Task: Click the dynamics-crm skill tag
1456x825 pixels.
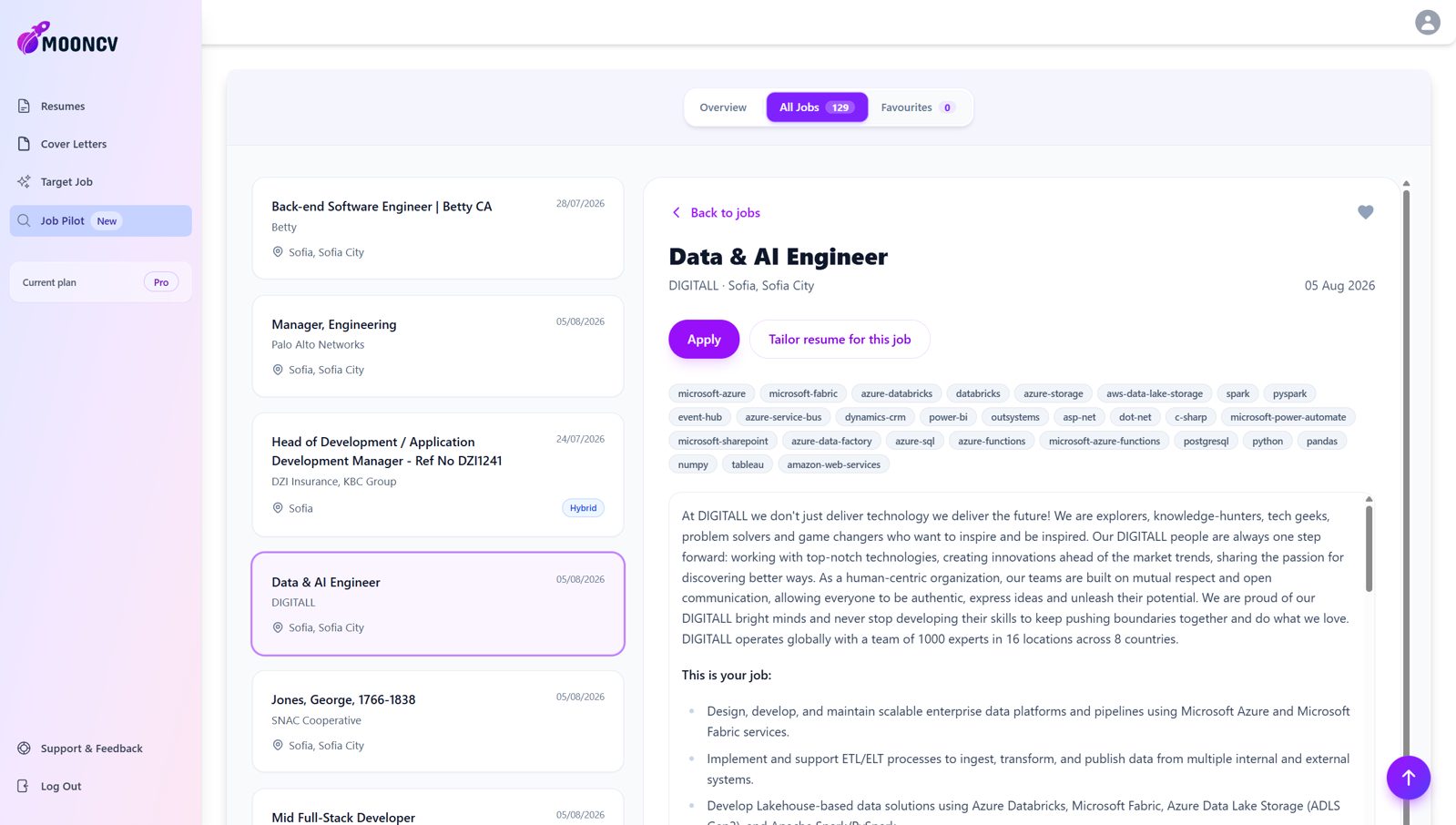Action: click(x=875, y=417)
